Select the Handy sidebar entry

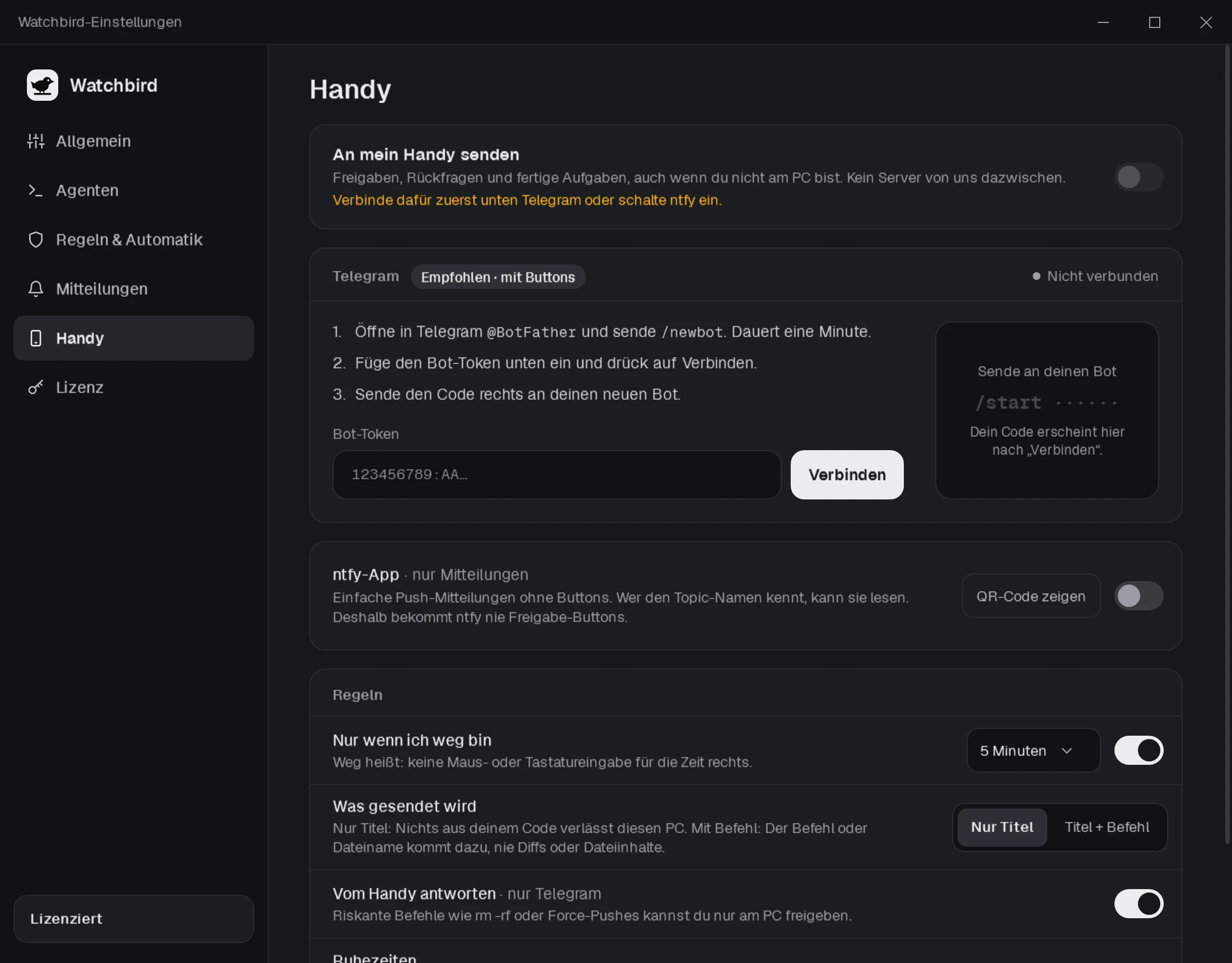134,338
